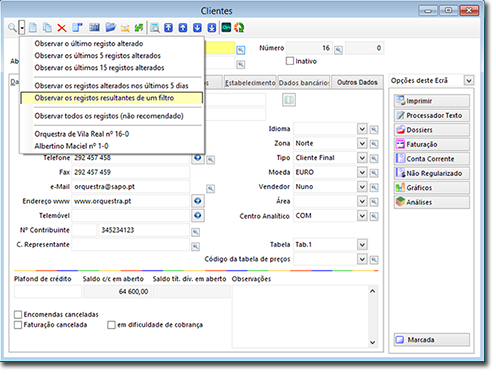Click the list preview magnifier icon
The width and height of the screenshot is (496, 375).
pyautogui.click(x=155, y=28)
